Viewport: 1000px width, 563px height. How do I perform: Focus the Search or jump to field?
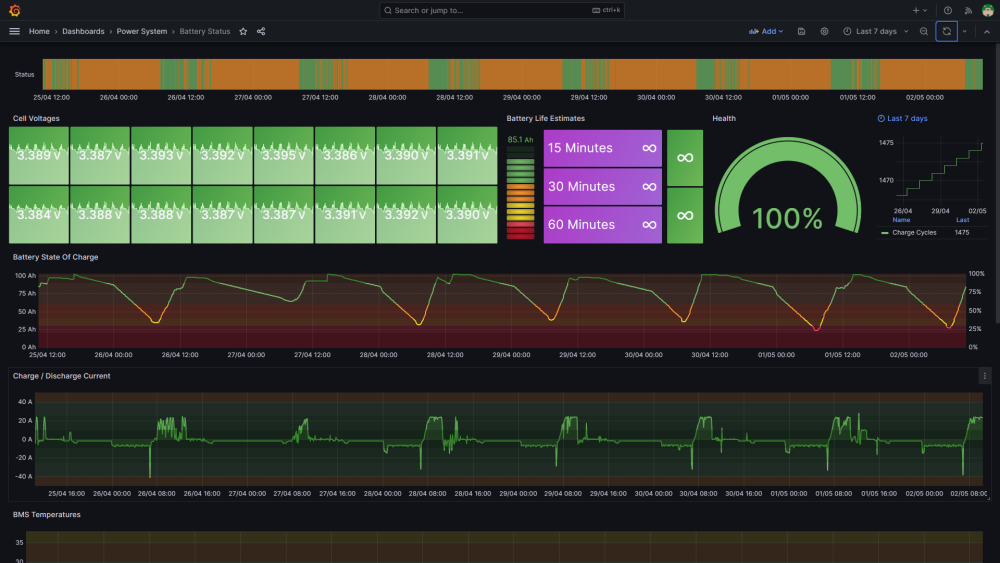[501, 10]
